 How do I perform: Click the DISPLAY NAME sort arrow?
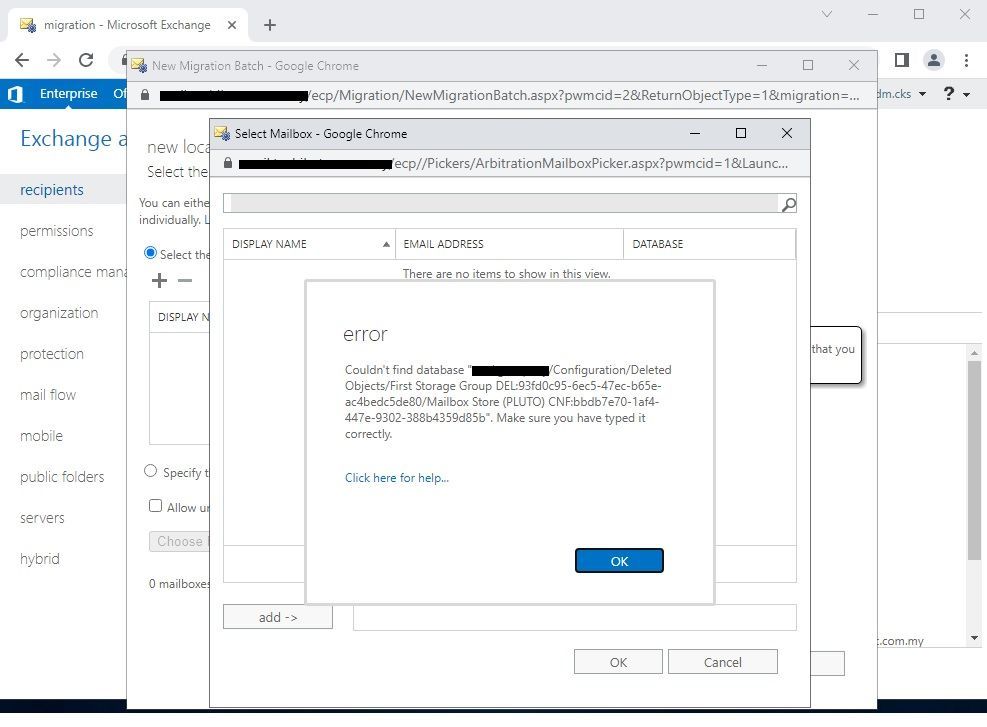386,243
